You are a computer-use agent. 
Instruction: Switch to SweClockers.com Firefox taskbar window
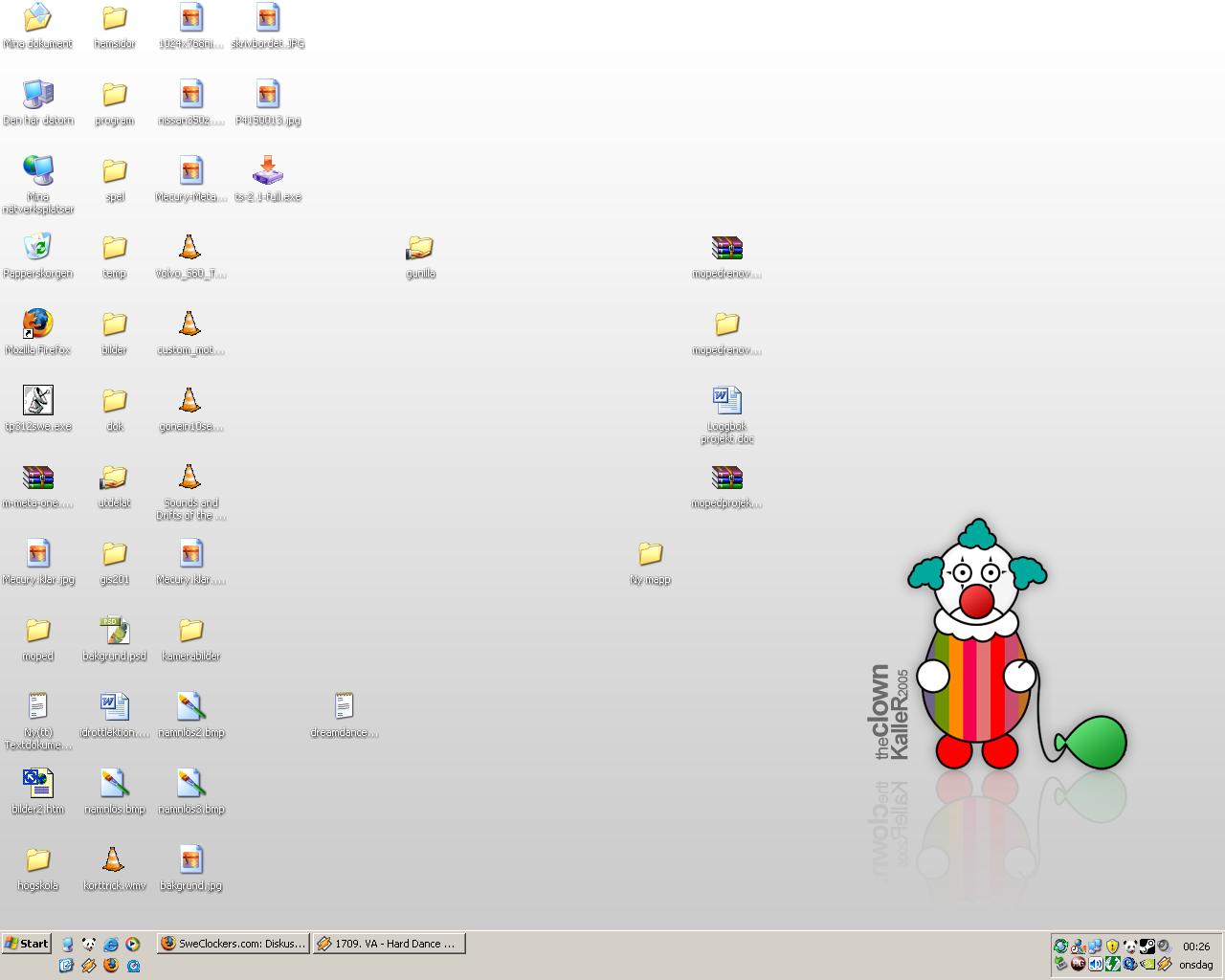click(x=234, y=944)
